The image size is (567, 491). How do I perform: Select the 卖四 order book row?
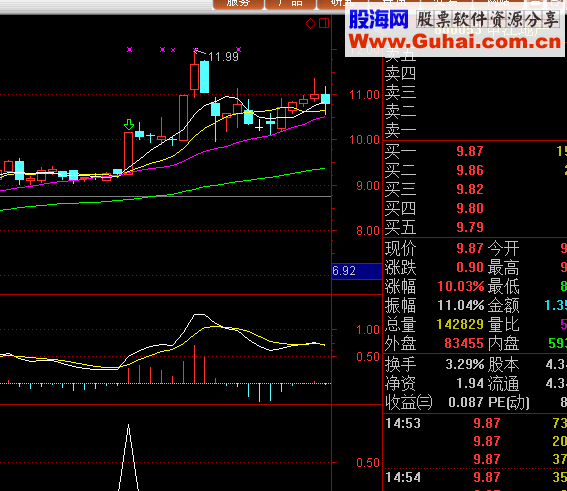coord(474,74)
